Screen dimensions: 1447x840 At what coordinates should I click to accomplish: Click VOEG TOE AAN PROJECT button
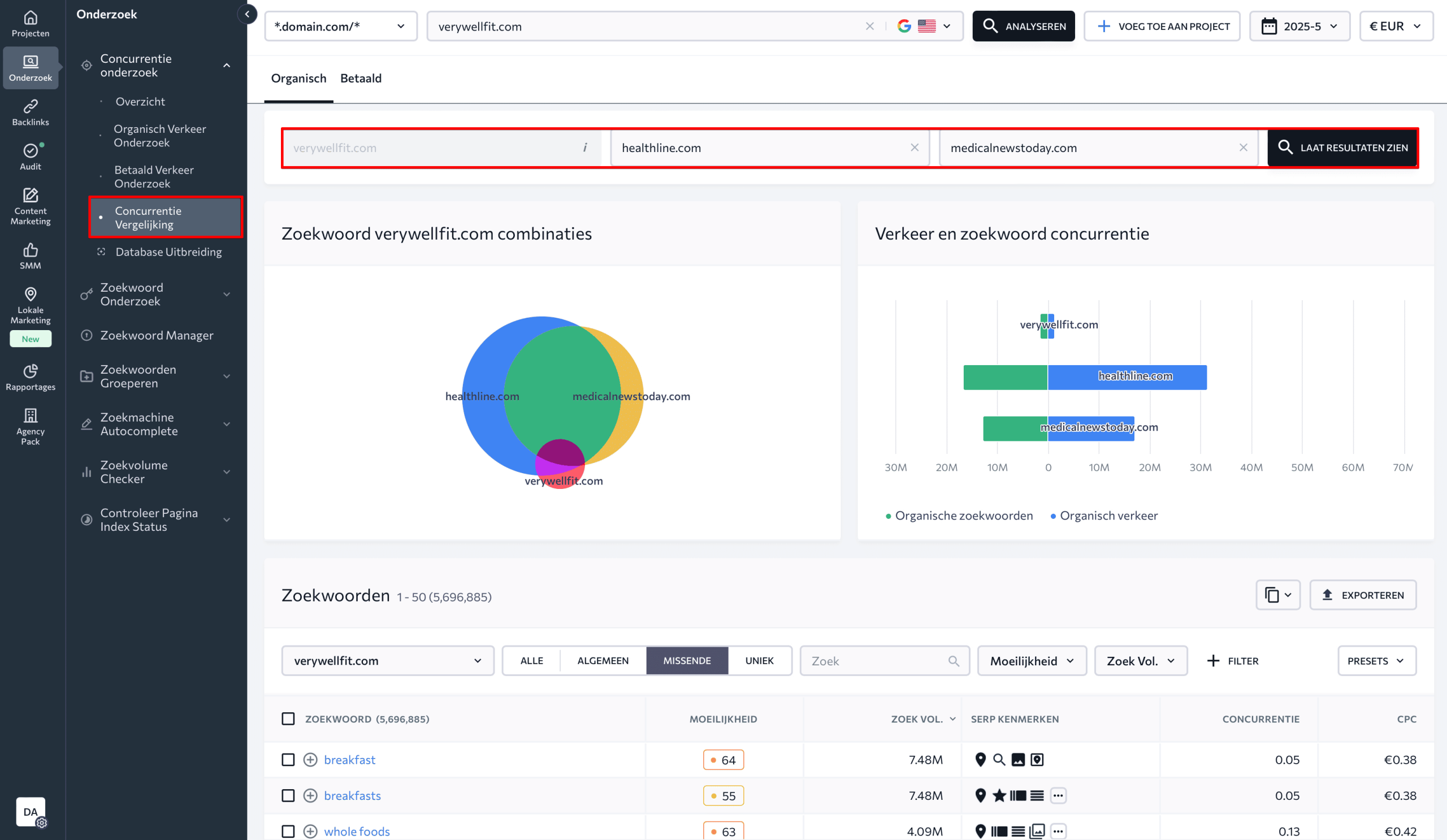(1162, 26)
